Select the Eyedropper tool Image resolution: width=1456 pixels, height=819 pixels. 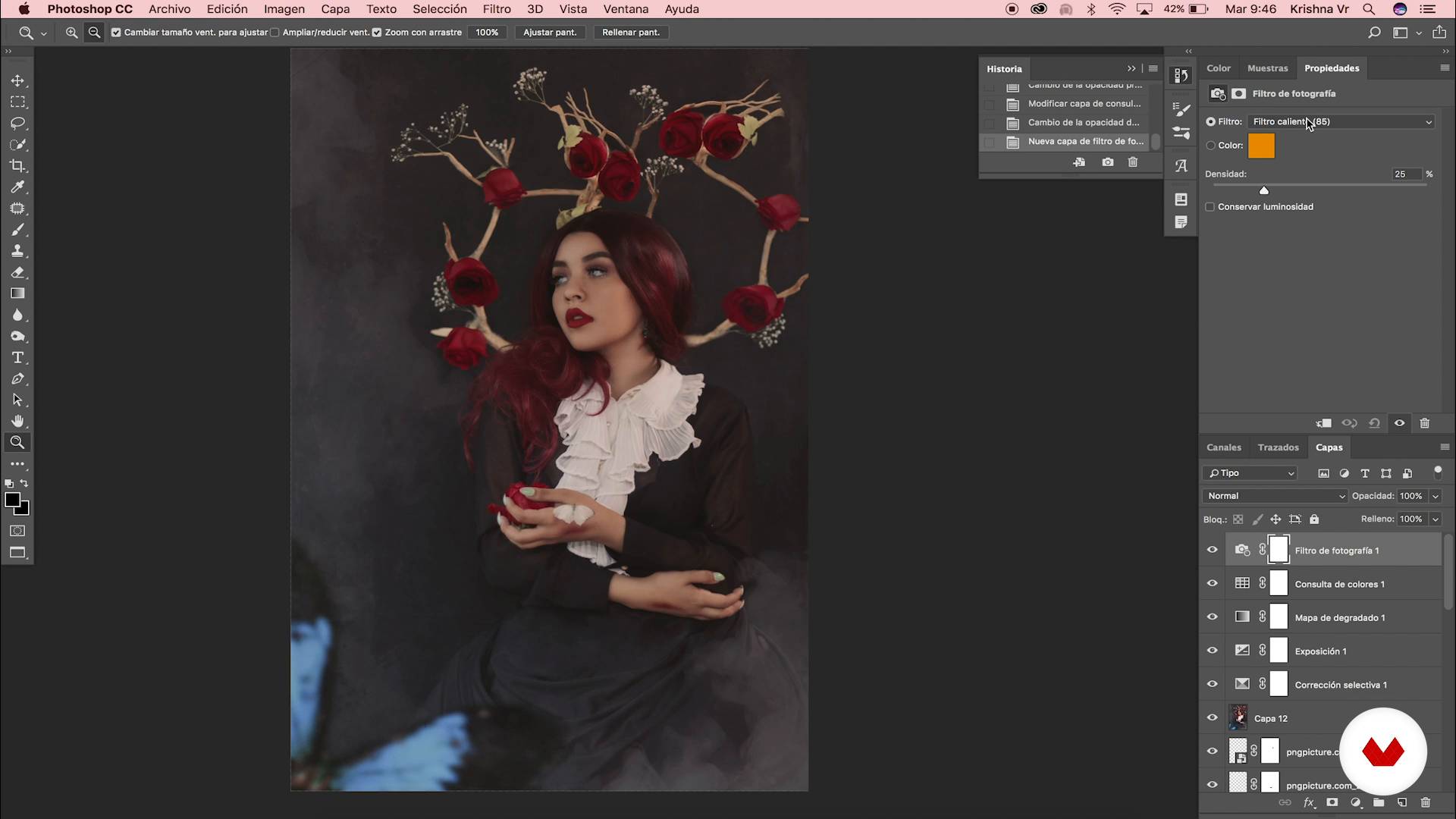[17, 187]
